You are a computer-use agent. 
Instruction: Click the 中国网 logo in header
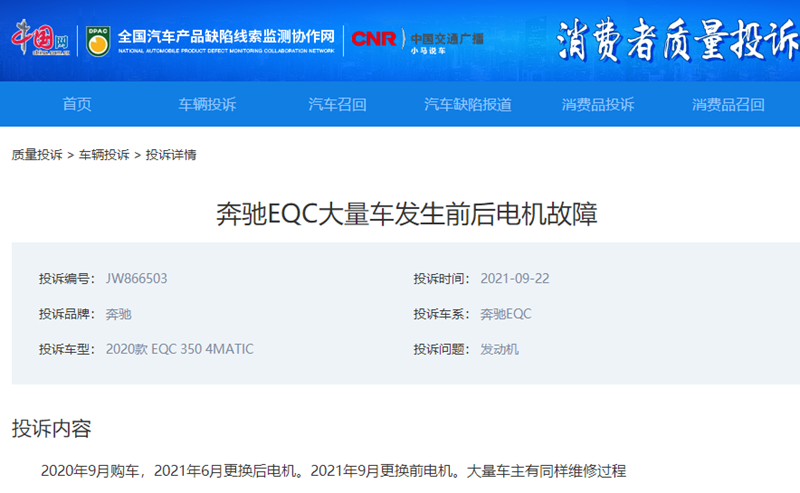pos(41,39)
